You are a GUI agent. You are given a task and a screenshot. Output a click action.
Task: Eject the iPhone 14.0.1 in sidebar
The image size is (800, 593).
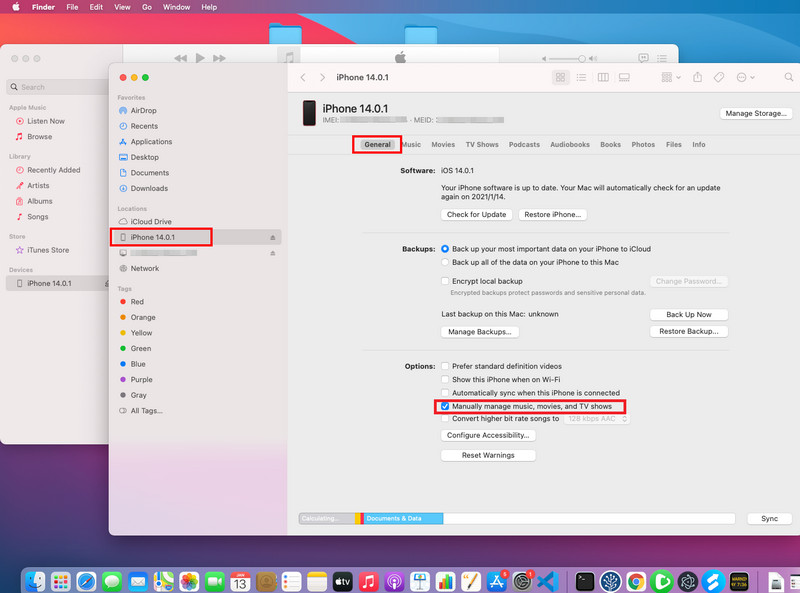(273, 237)
